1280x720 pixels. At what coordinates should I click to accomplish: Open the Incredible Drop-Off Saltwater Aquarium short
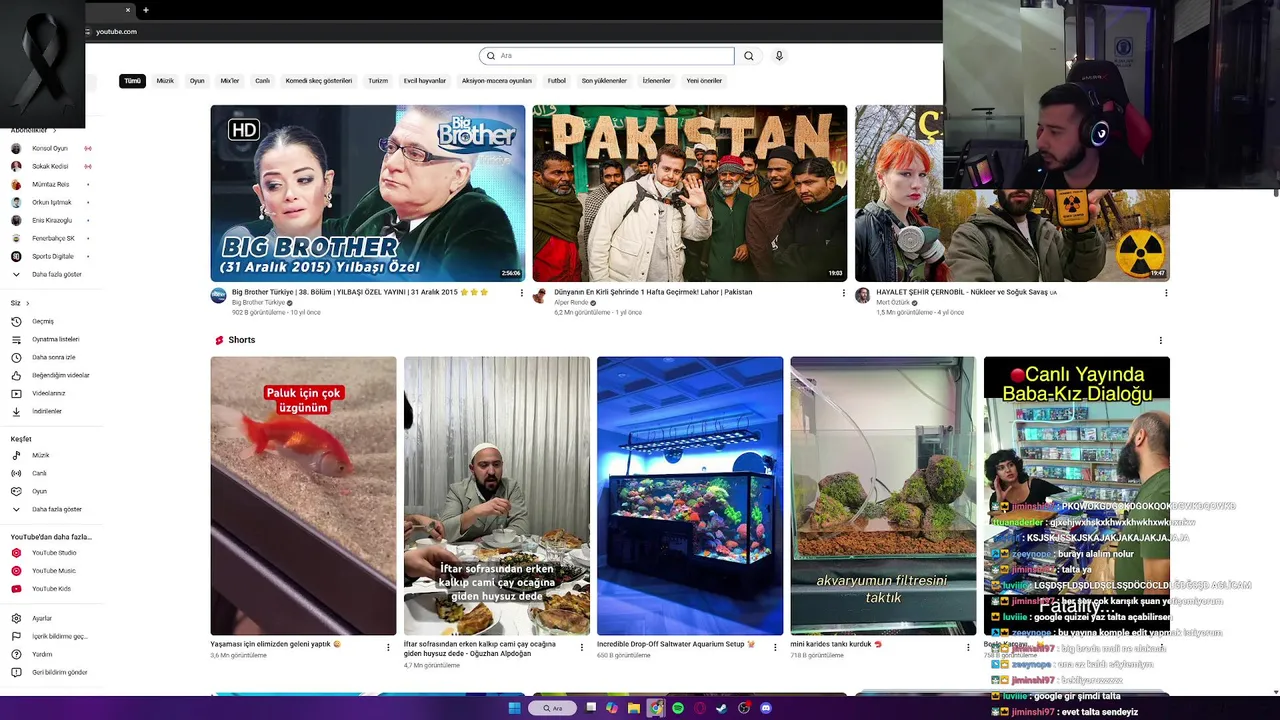[x=690, y=496]
